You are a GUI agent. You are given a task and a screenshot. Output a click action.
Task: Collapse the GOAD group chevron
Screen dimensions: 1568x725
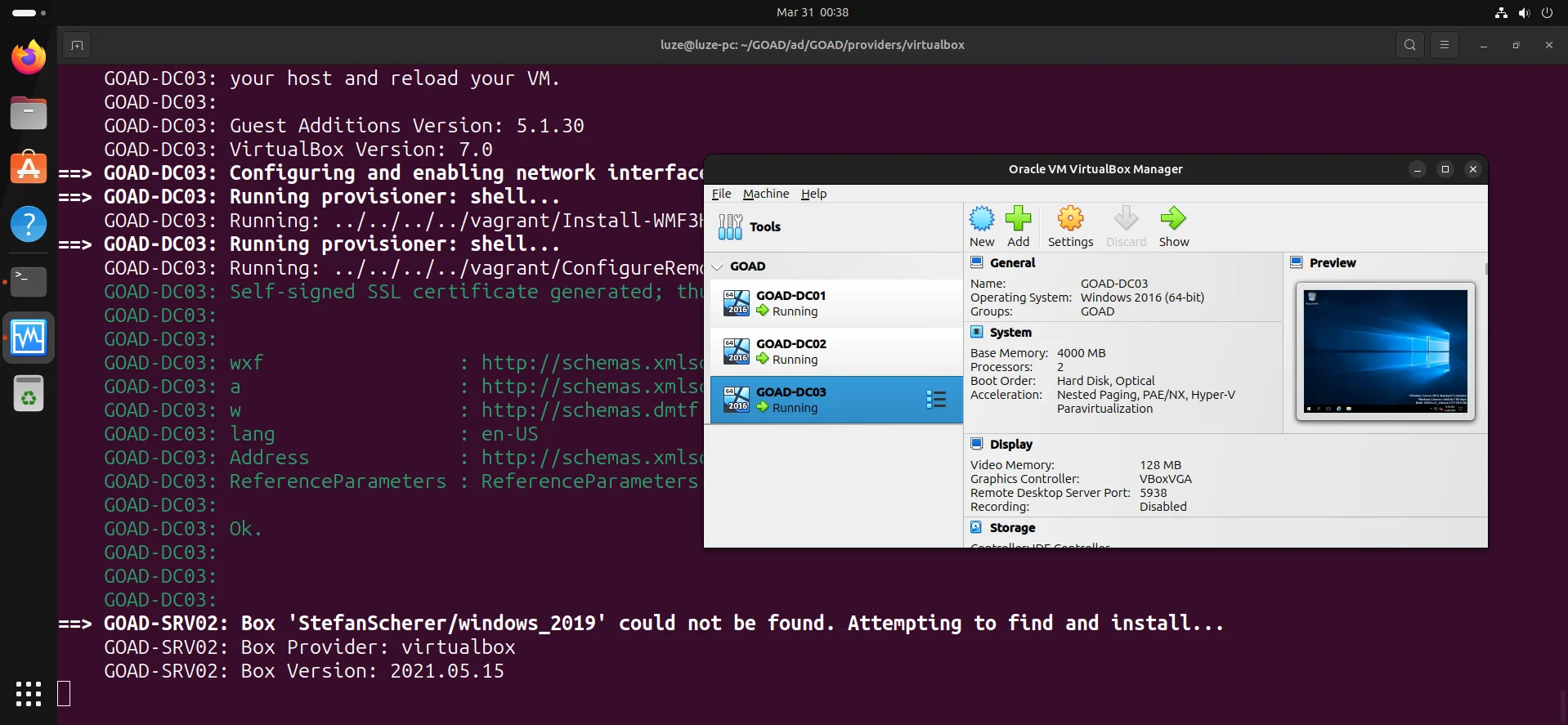[x=718, y=266]
